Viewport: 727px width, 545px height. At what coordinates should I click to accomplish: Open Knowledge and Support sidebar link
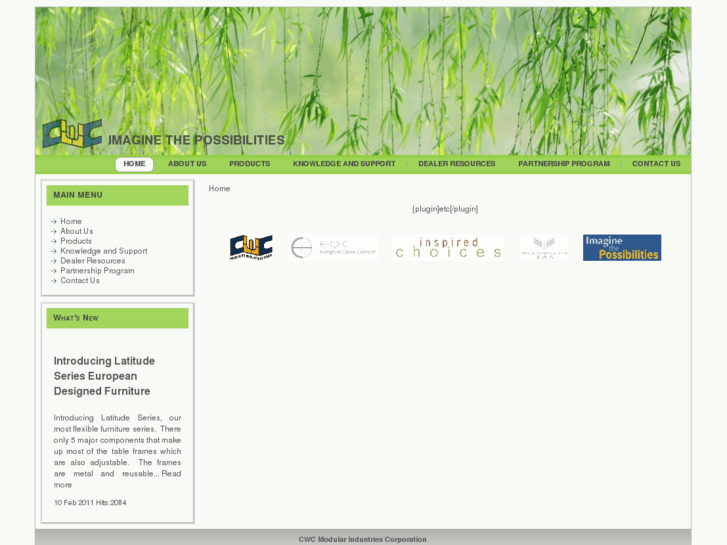[104, 251]
